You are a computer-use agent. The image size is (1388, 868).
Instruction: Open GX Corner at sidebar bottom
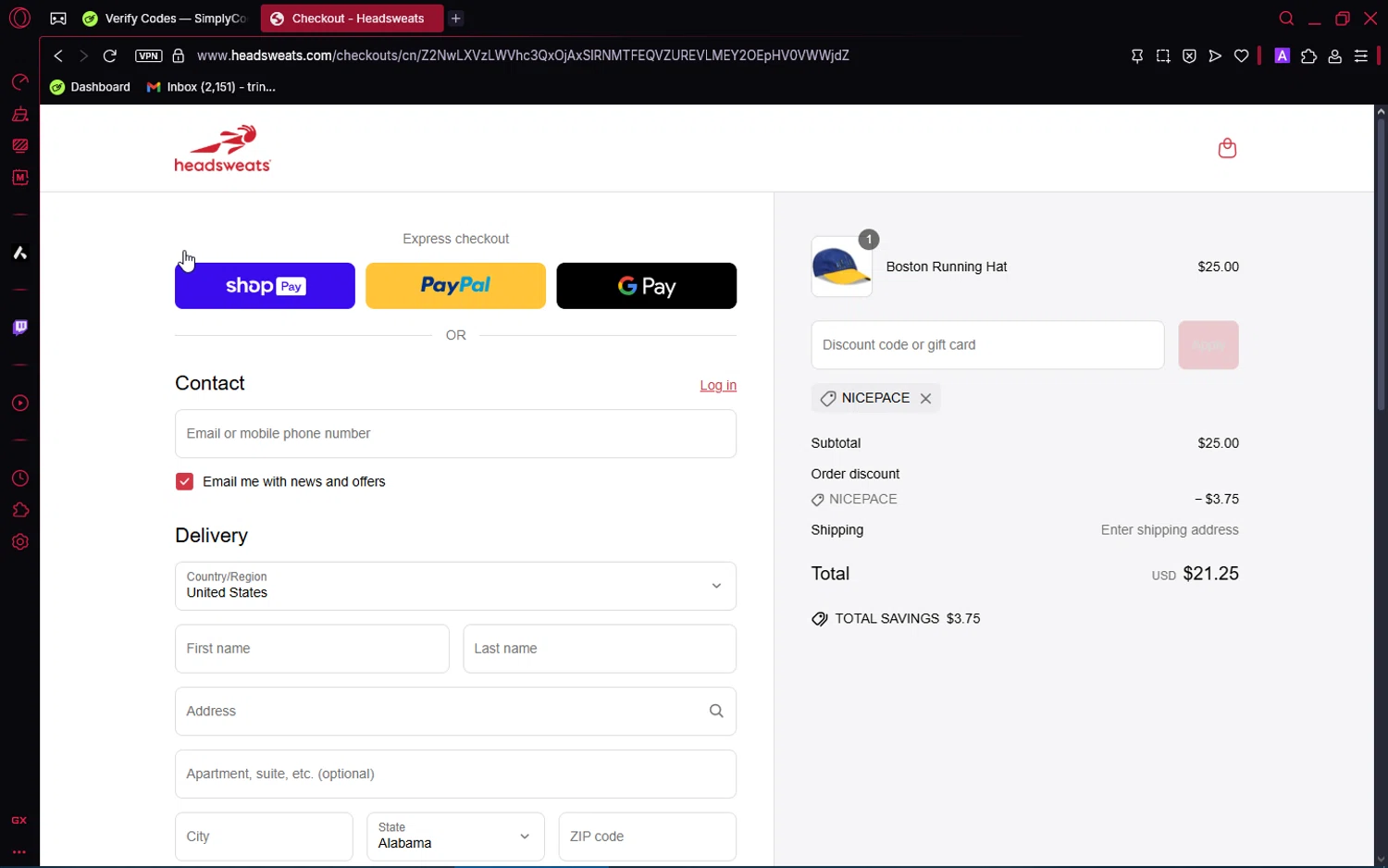pyautogui.click(x=19, y=821)
